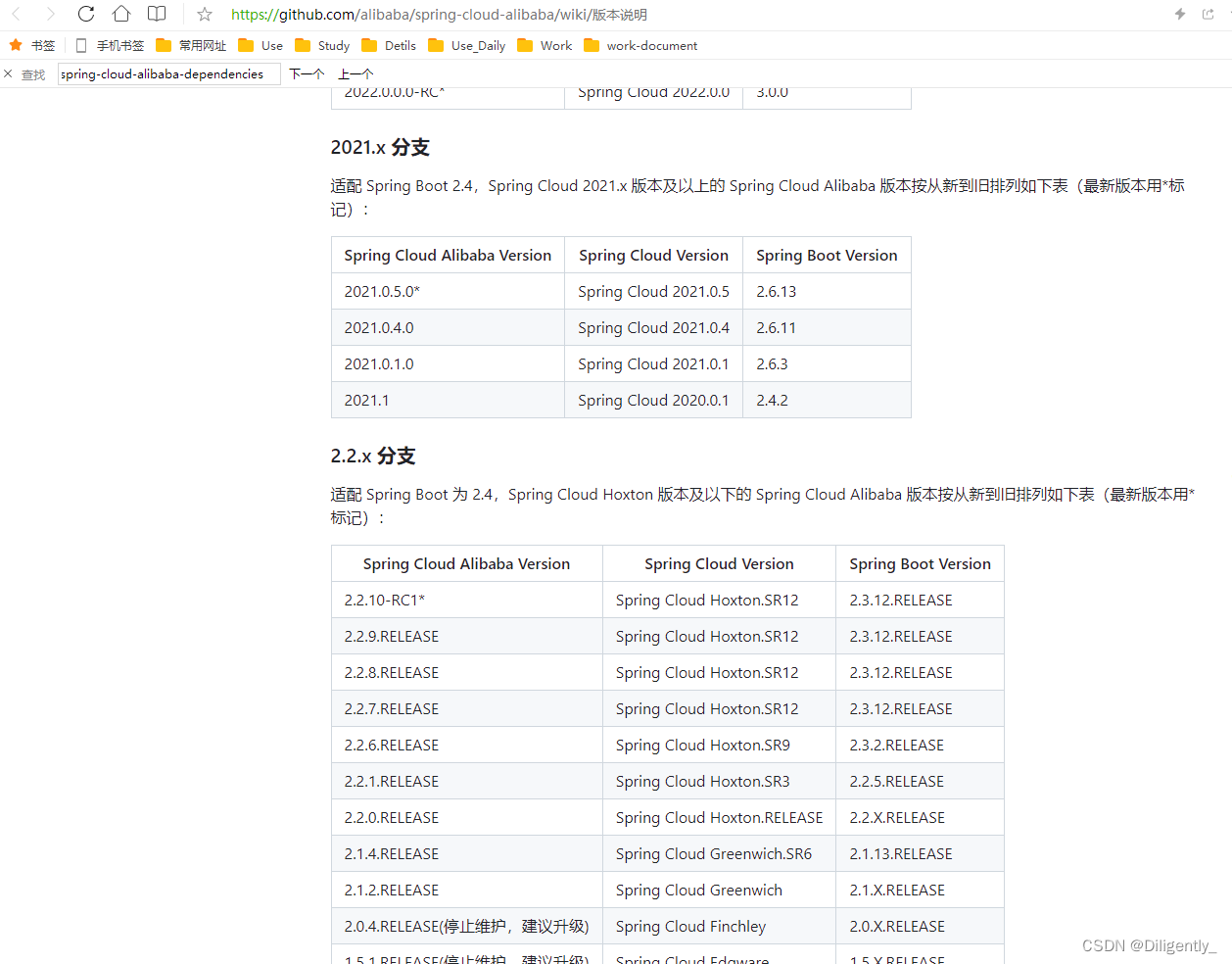Select Spring Cloud 2021.0.4 cell
The height and width of the screenshot is (964, 1232).
click(x=653, y=327)
